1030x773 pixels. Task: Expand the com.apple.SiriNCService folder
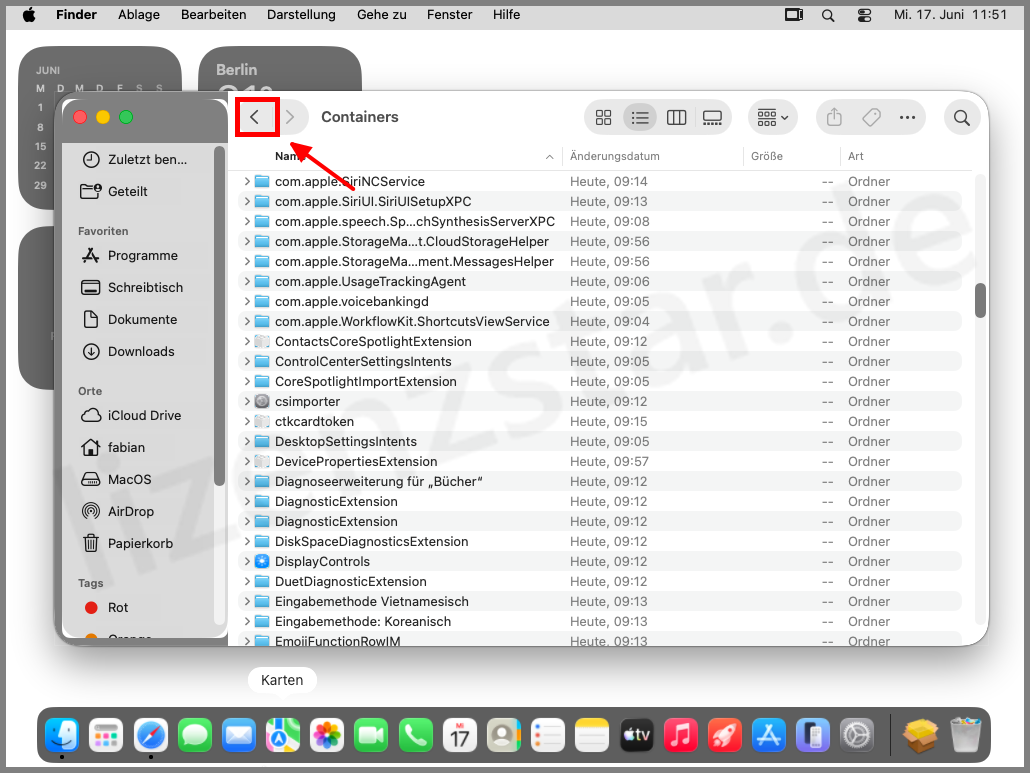pyautogui.click(x=247, y=181)
